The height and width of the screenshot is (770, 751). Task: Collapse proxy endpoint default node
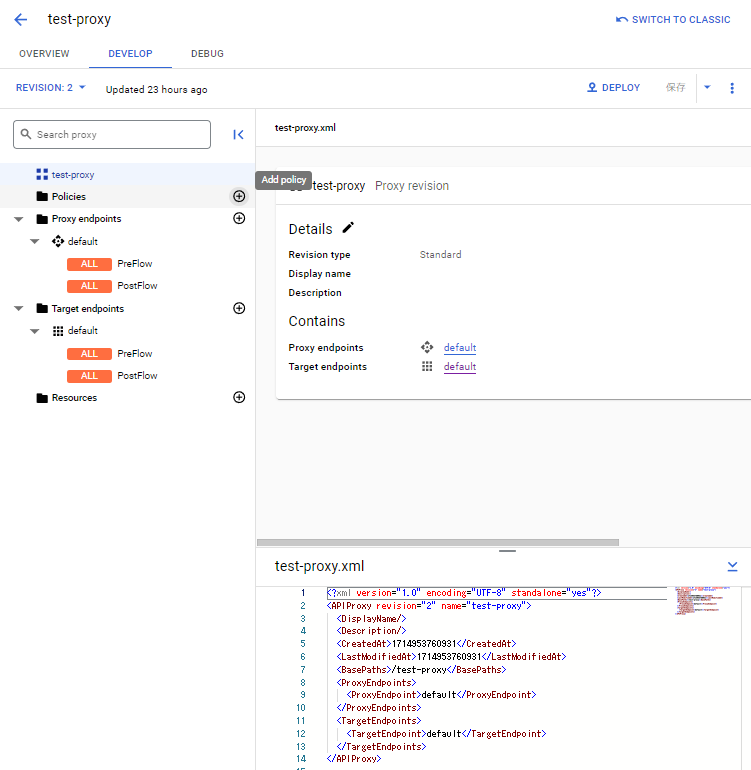[x=34, y=242]
